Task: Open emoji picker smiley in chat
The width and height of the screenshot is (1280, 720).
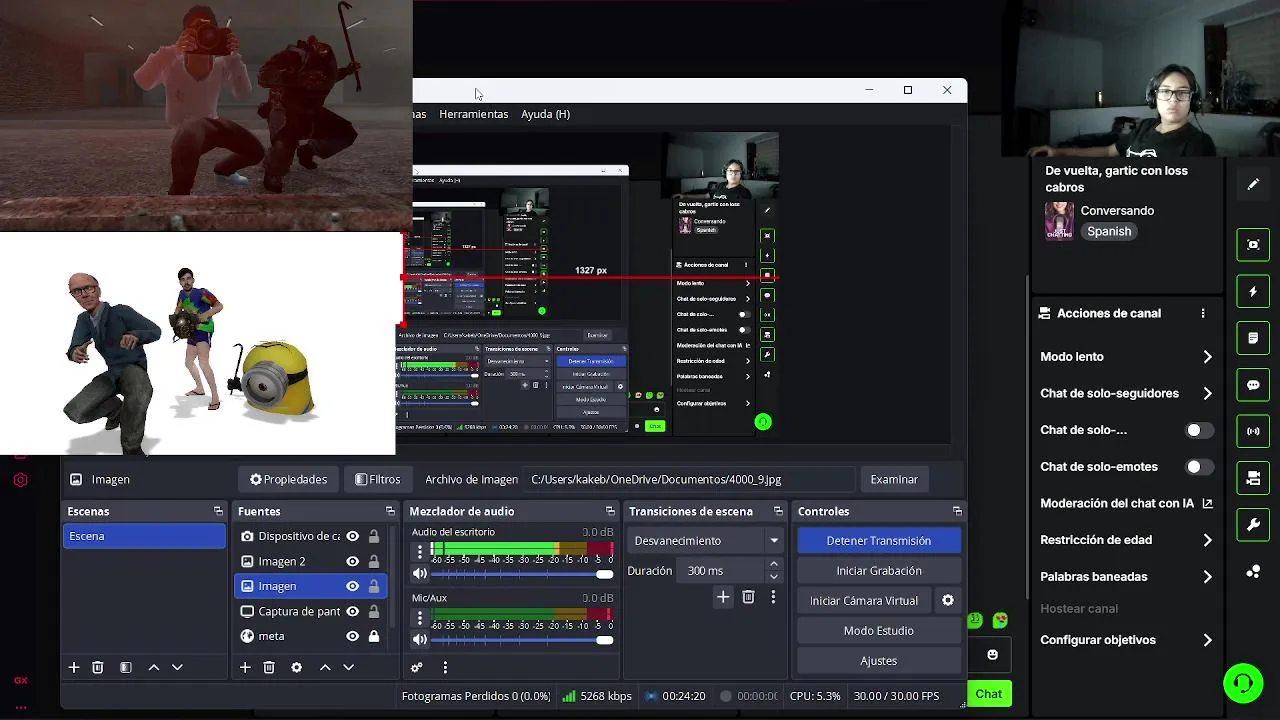Action: [992, 655]
